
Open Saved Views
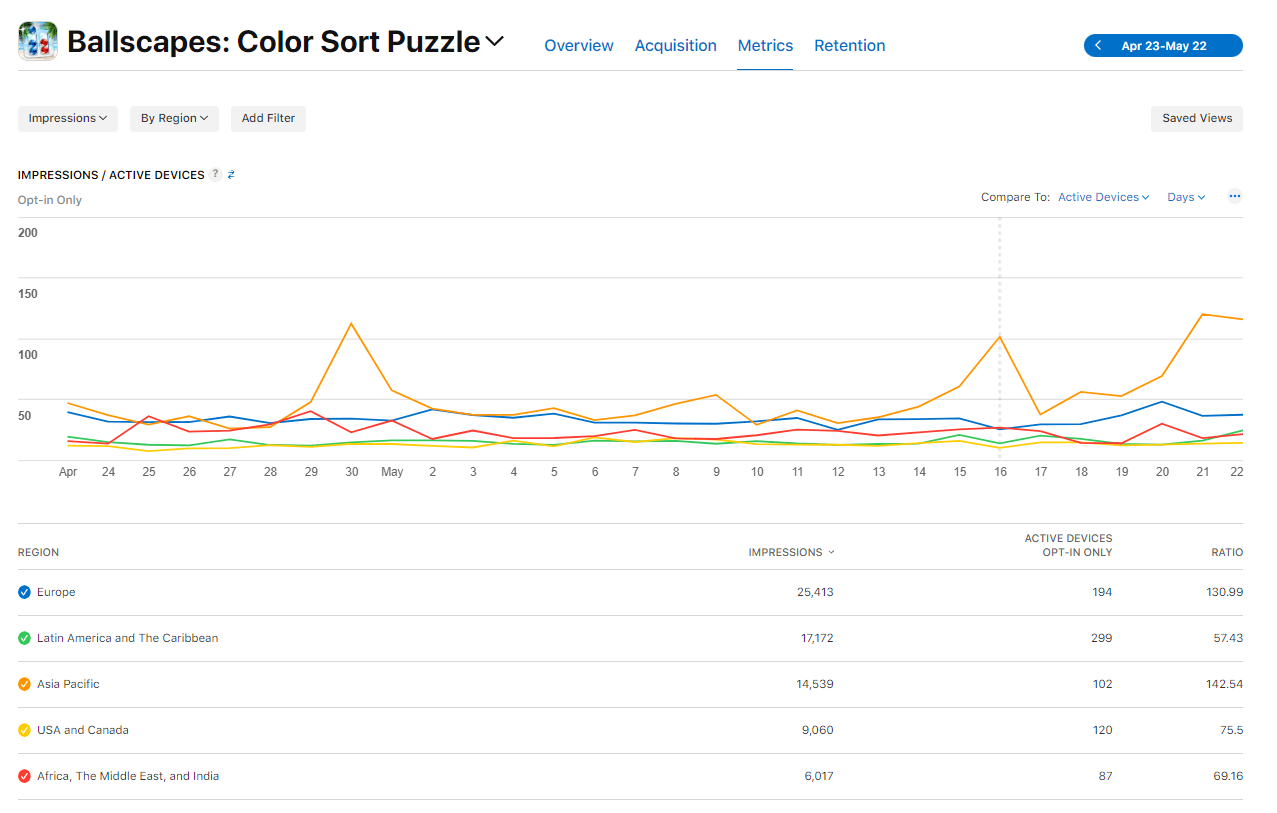point(1197,118)
